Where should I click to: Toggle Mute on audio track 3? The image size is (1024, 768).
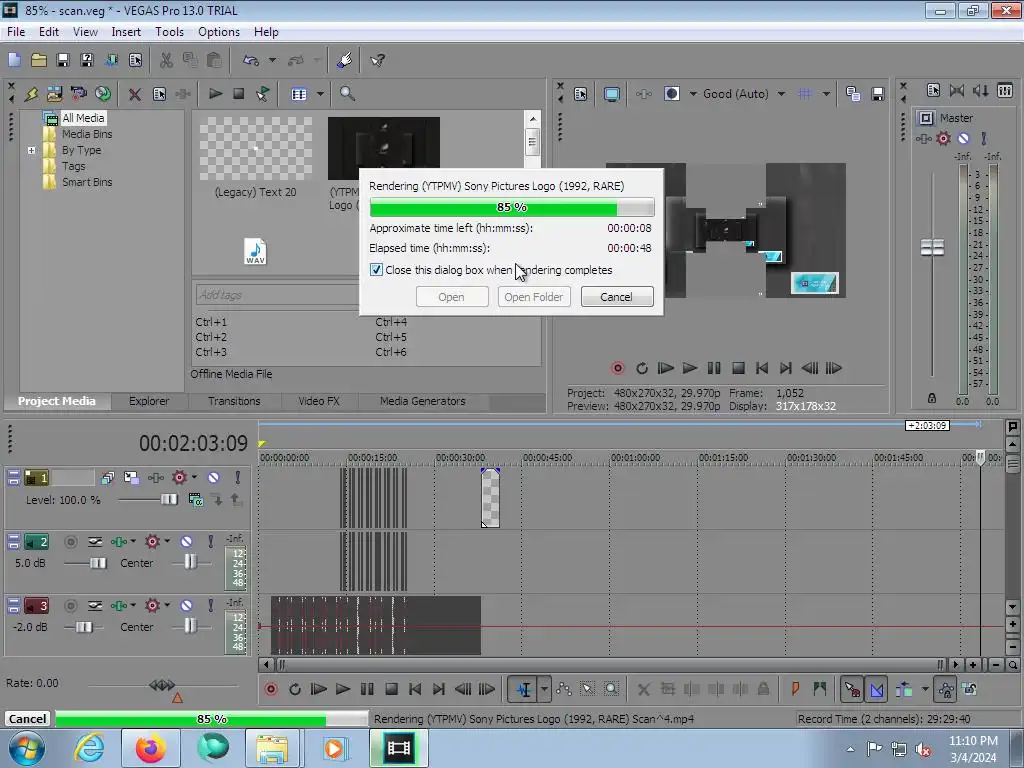pos(186,605)
